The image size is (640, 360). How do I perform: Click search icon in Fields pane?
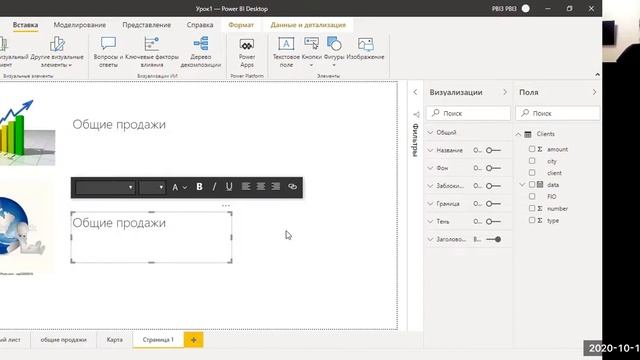click(525, 113)
